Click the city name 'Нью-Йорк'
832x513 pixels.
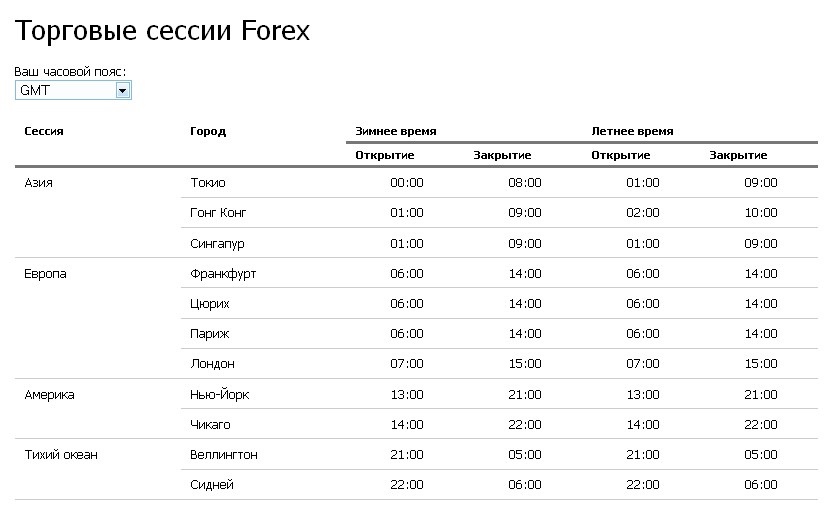tap(220, 395)
